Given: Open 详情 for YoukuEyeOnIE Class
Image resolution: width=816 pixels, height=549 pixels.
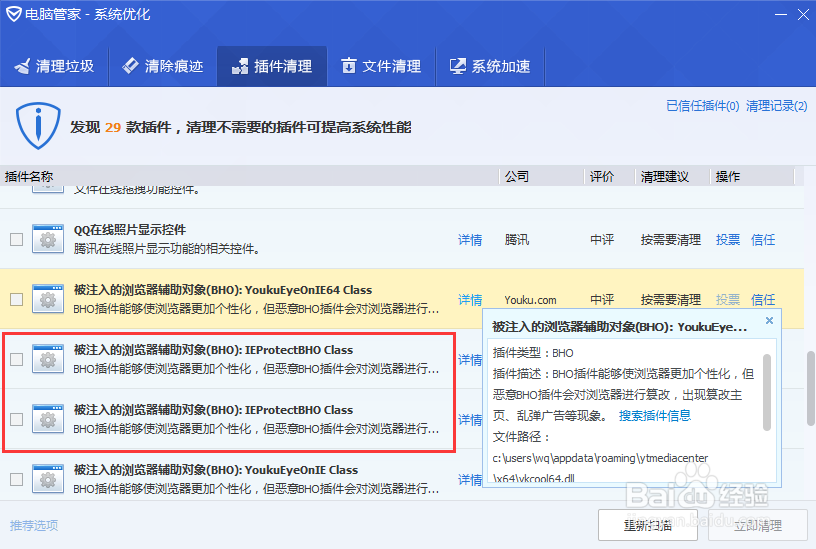Looking at the screenshot, I should tap(470, 479).
